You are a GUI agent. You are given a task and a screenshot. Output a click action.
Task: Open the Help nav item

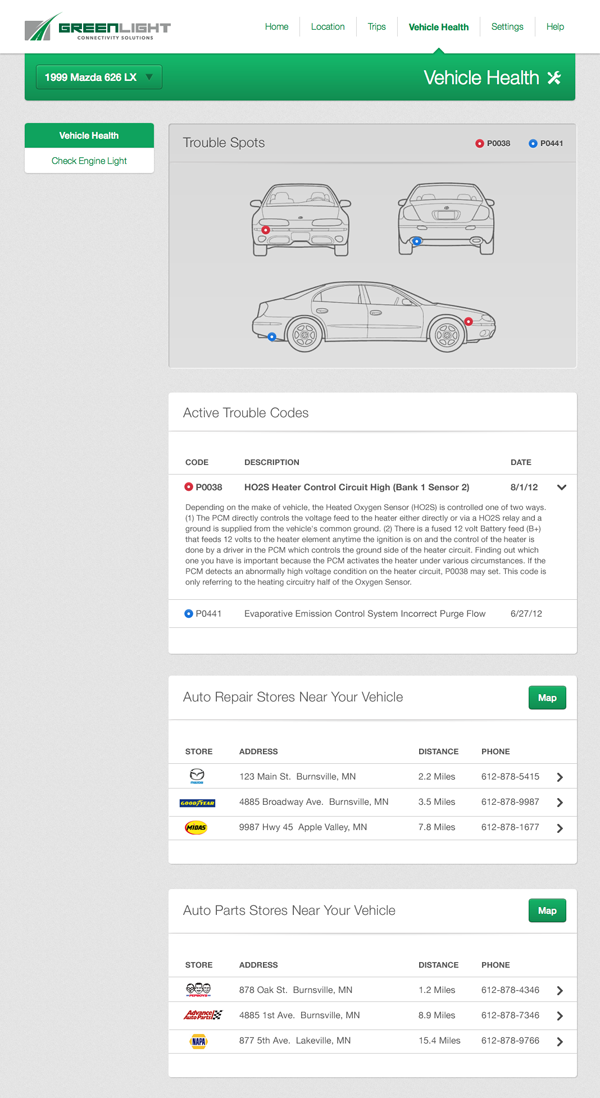pos(555,27)
